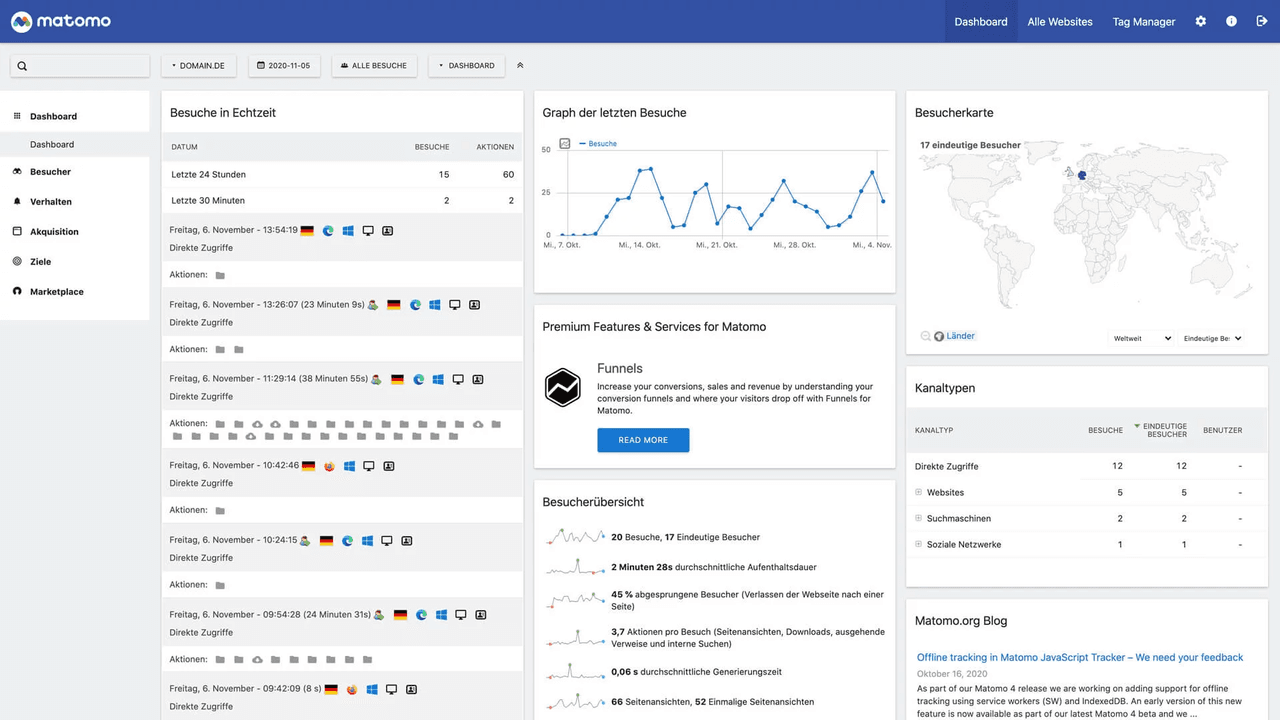Click the search magnifier icon
The width and height of the screenshot is (1280, 720).
tap(22, 66)
